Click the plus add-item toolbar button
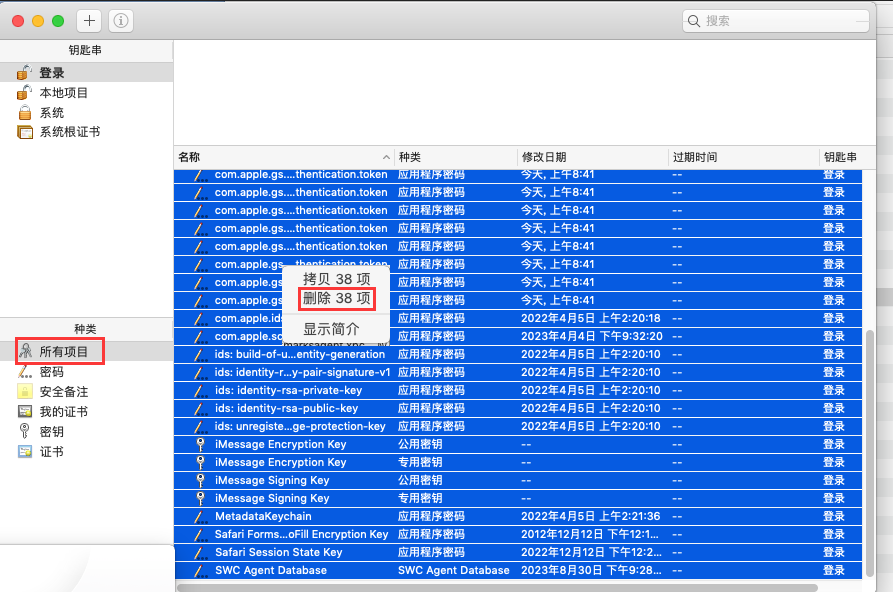The height and width of the screenshot is (592, 893). click(89, 21)
